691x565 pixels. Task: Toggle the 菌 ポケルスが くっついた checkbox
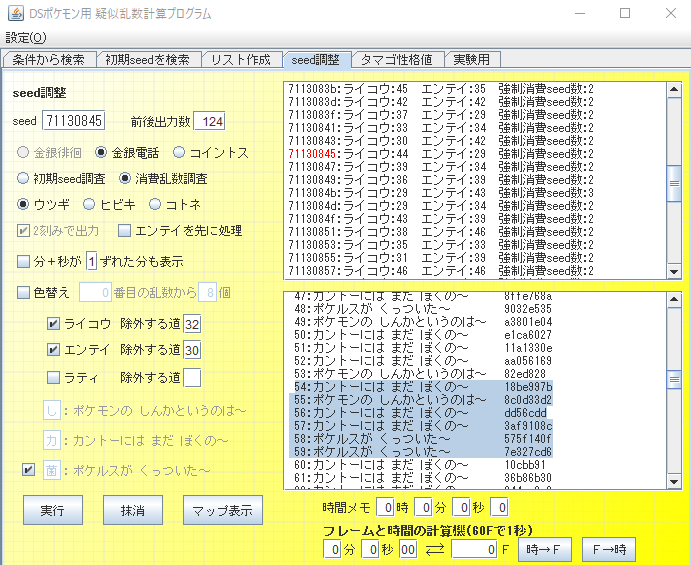tap(29, 470)
